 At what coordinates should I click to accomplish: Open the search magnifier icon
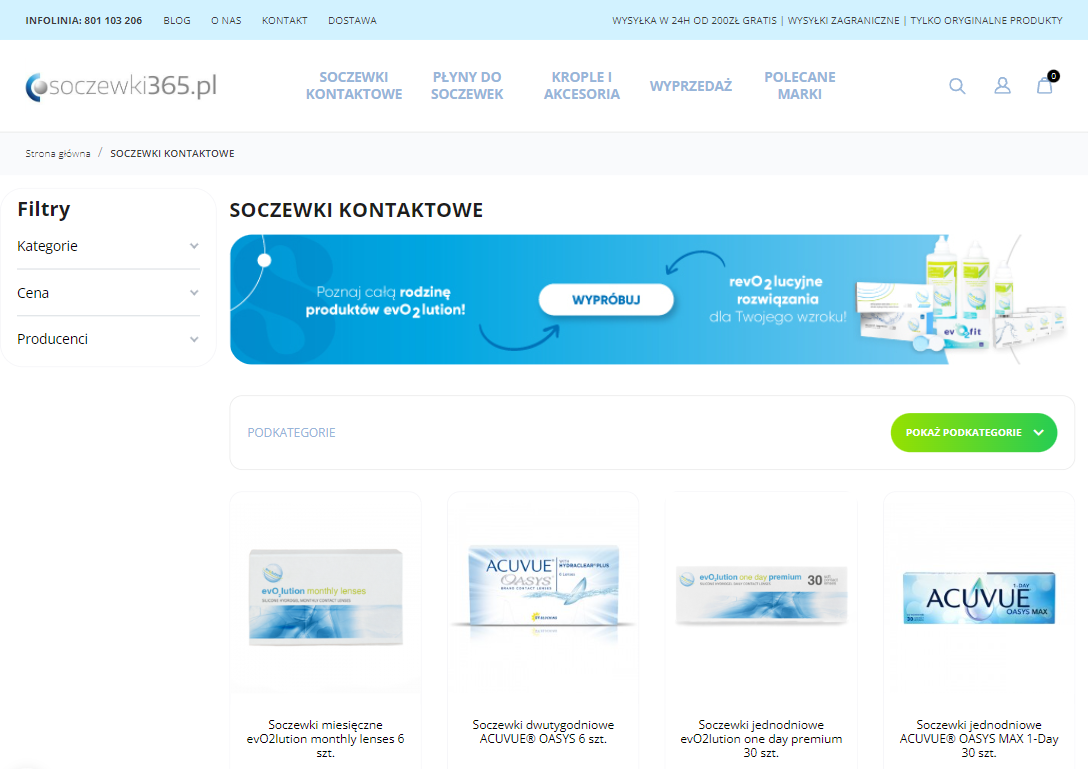pyautogui.click(x=957, y=86)
